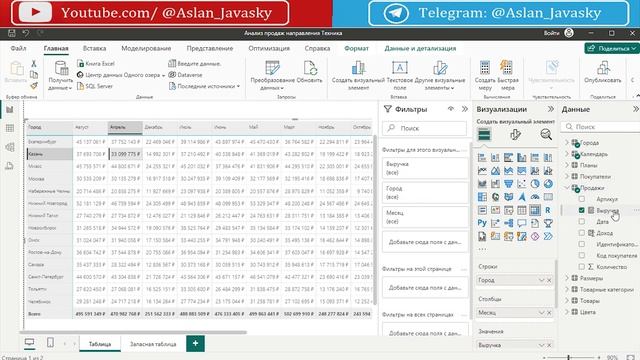Click the Undo arrow in title bar
This screenshot has width=640, height=360.
tap(26, 33)
